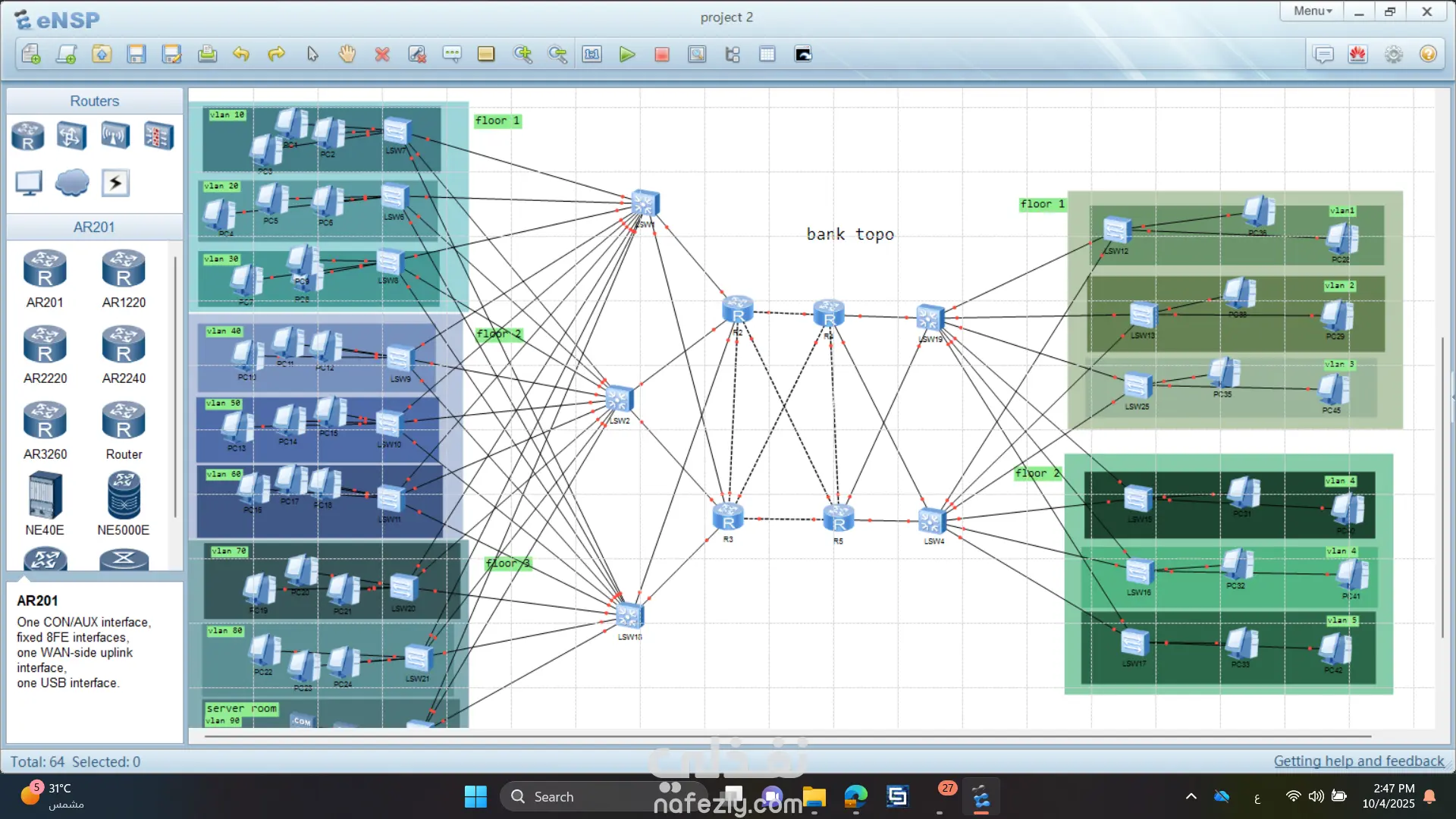Click the Zoom in magnifier icon
Image resolution: width=1456 pixels, height=819 pixels.
(x=522, y=55)
